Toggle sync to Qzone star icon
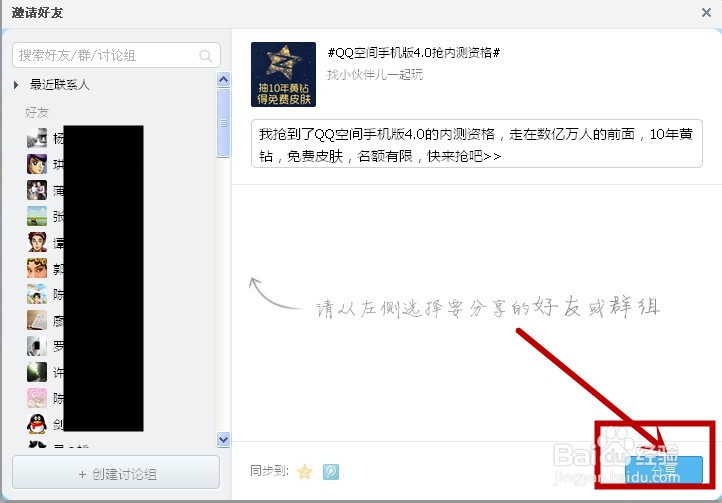 pos(304,472)
